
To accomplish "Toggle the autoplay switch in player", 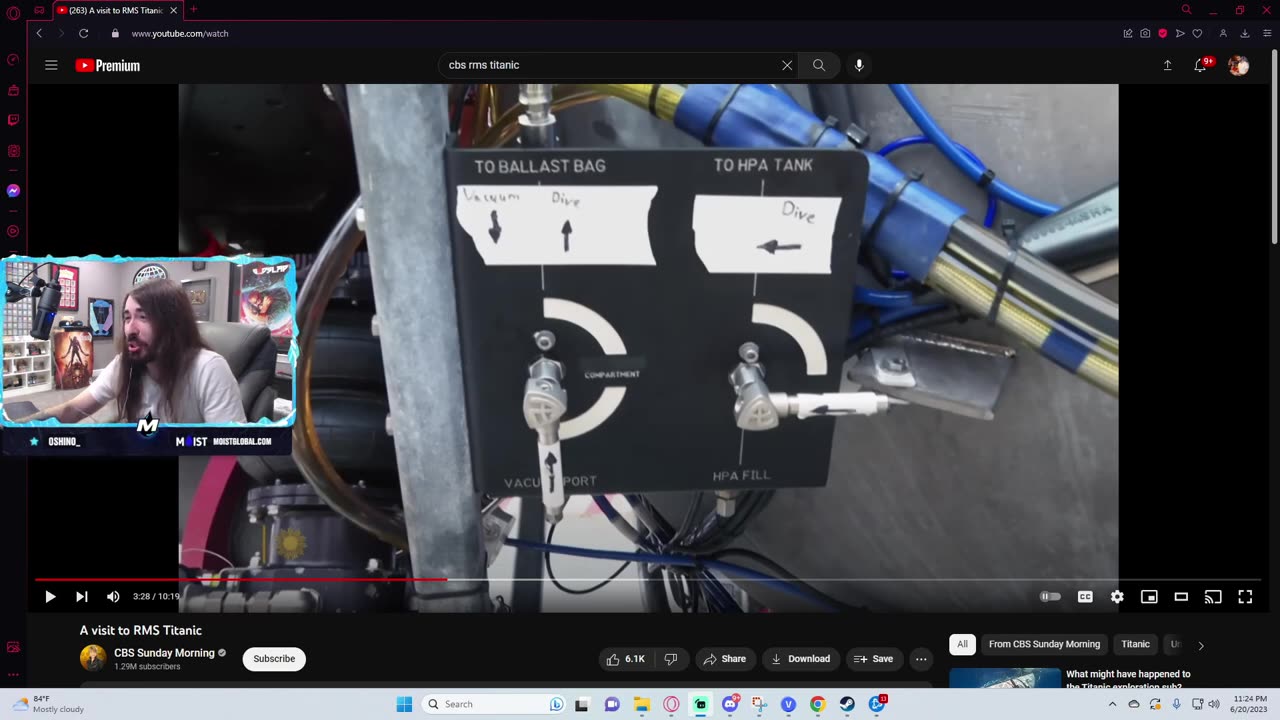I will click(x=1050, y=597).
